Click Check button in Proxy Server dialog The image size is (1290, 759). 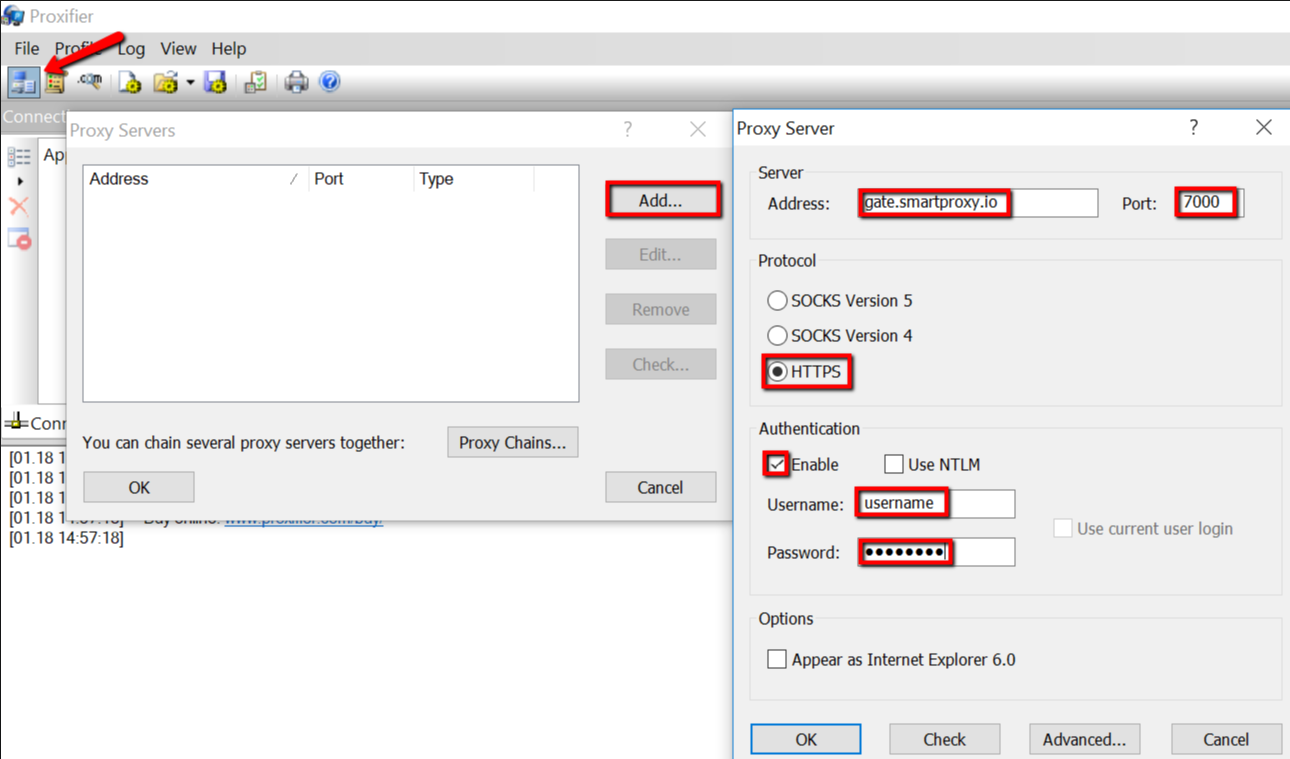click(x=945, y=739)
